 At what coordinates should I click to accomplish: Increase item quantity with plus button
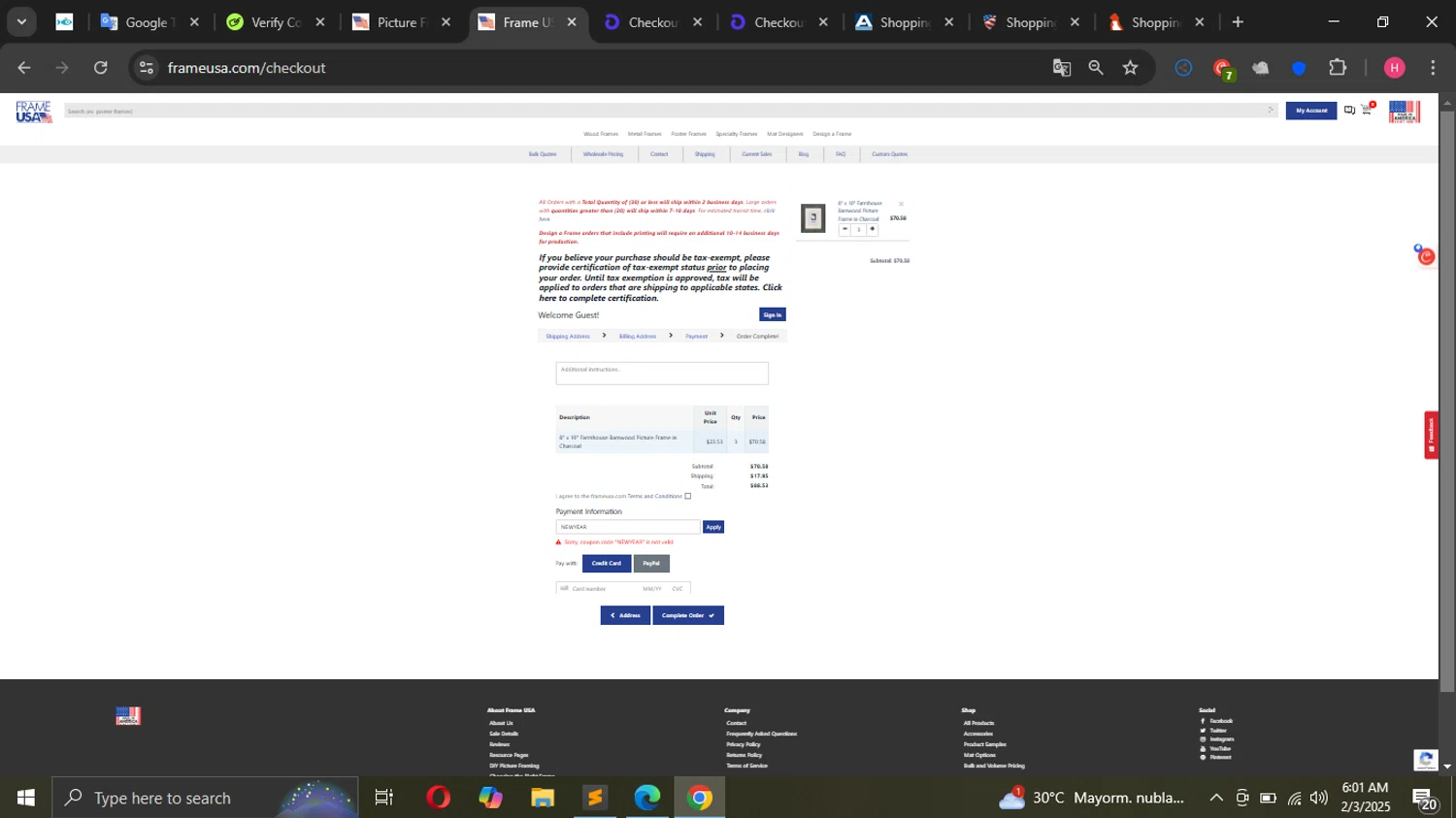[872, 229]
